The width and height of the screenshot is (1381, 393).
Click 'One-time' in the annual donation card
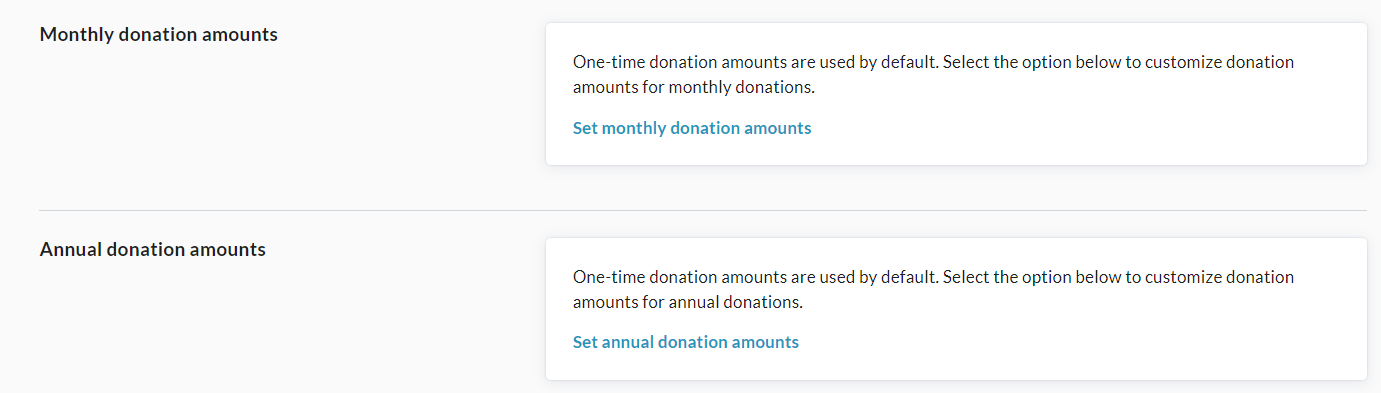605,277
